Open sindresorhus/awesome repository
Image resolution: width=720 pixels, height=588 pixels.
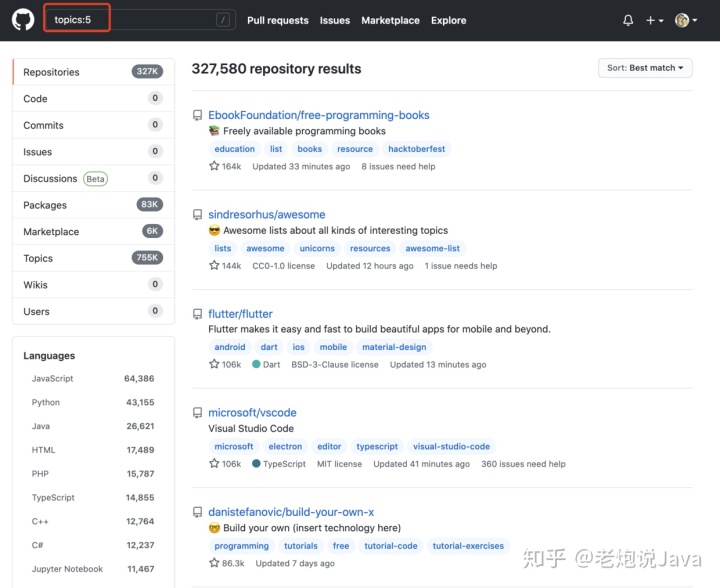(x=266, y=214)
